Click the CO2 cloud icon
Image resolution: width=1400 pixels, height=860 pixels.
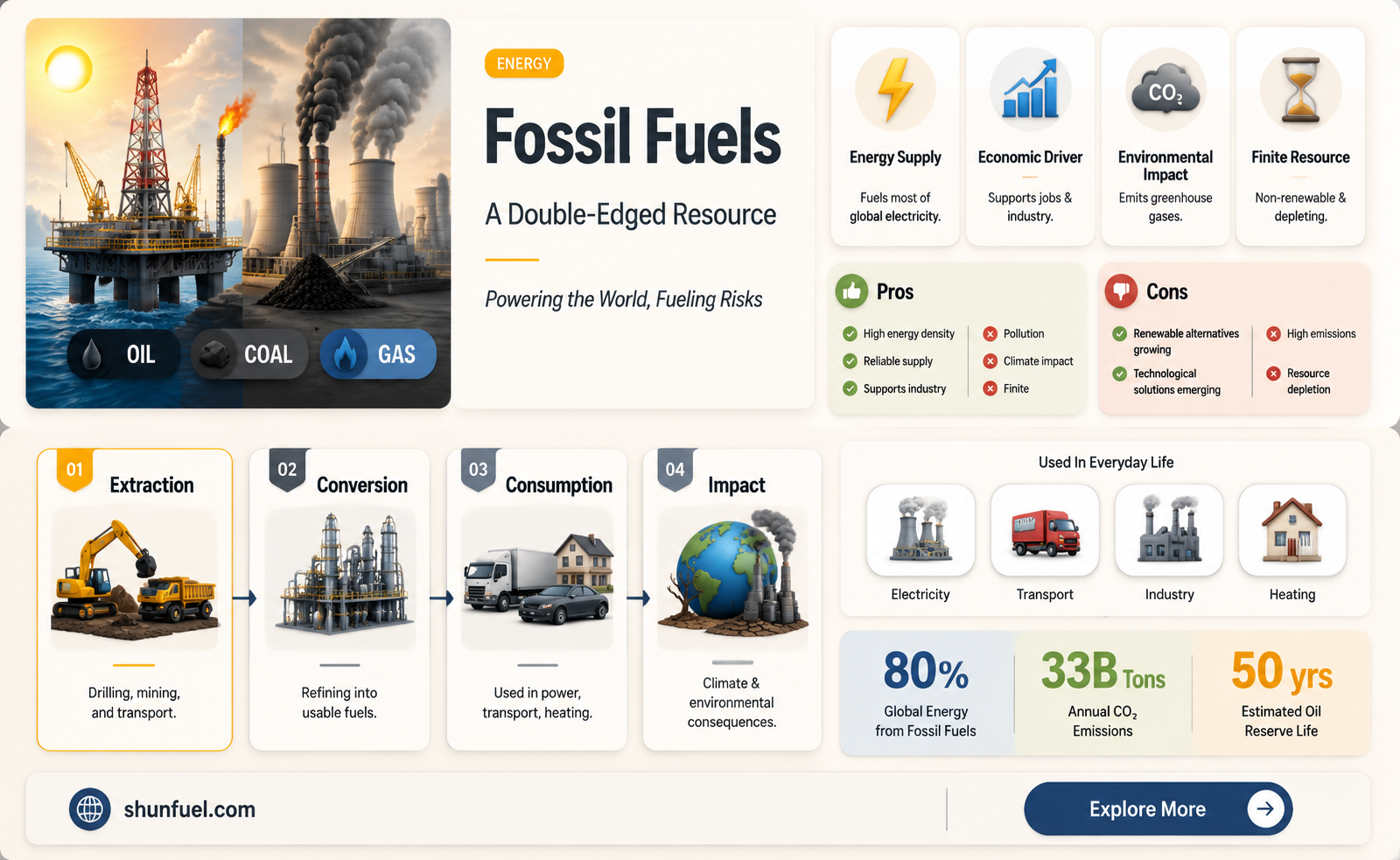coord(1165,89)
